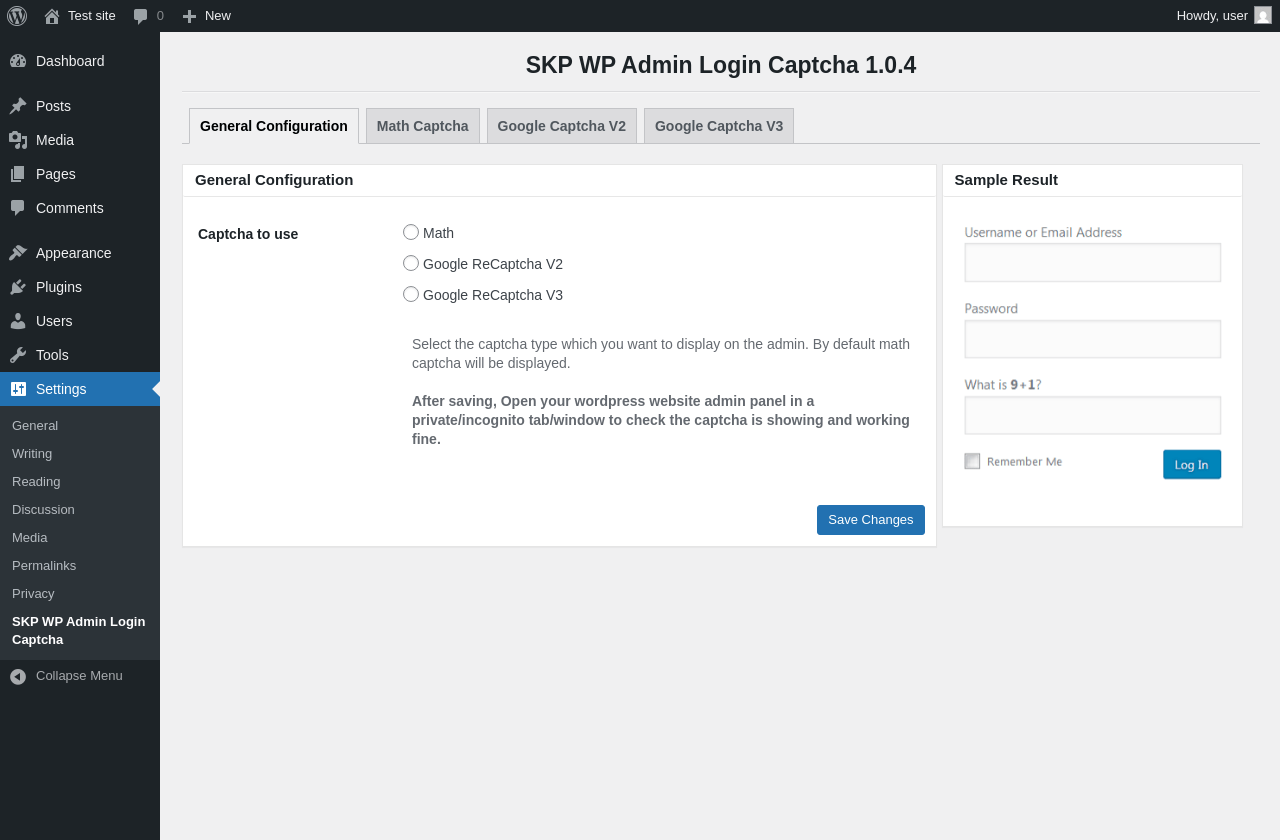Click the New link in admin bar
This screenshot has height=840, width=1280.
(218, 15)
